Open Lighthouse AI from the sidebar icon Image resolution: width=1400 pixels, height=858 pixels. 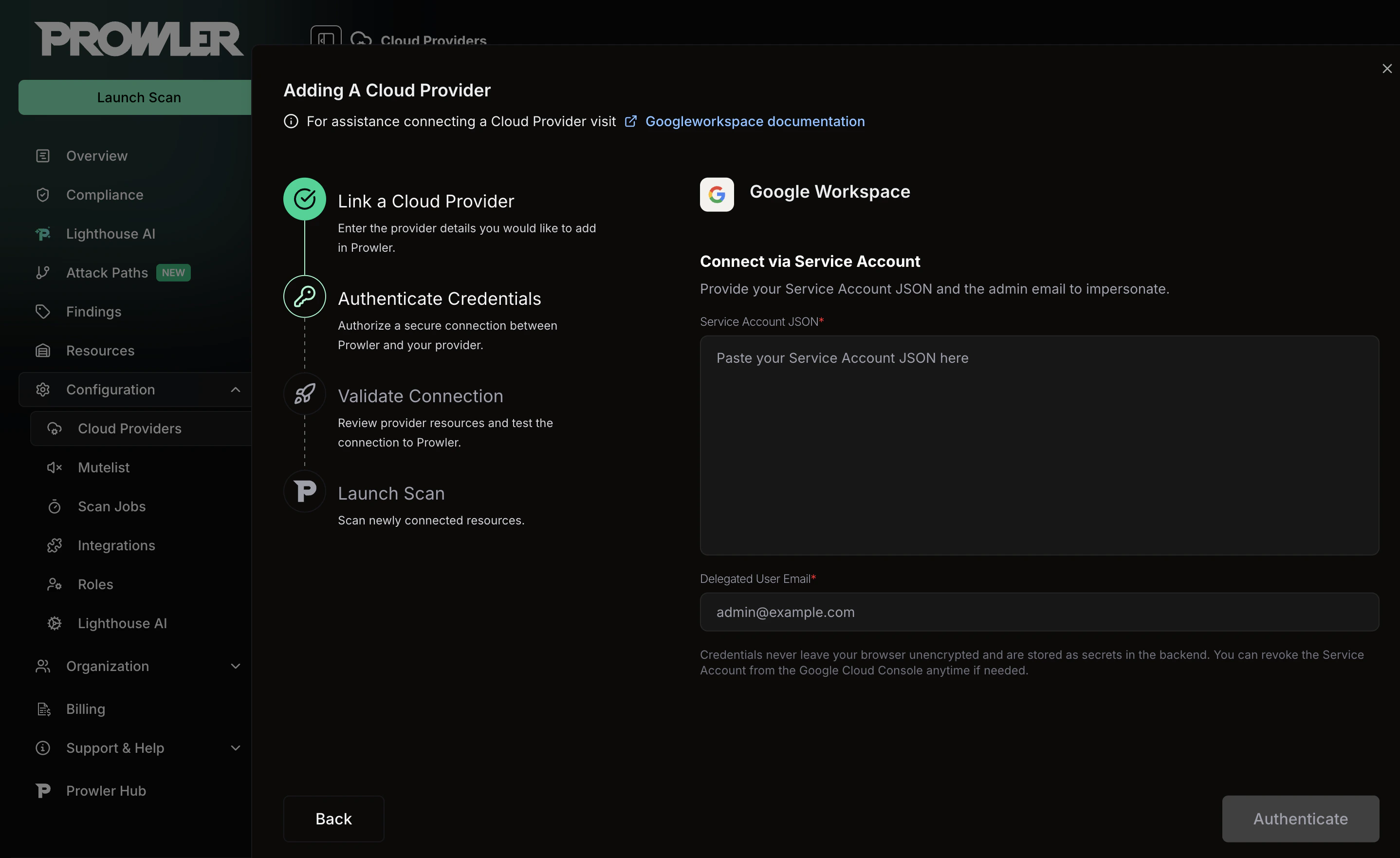[x=43, y=234]
